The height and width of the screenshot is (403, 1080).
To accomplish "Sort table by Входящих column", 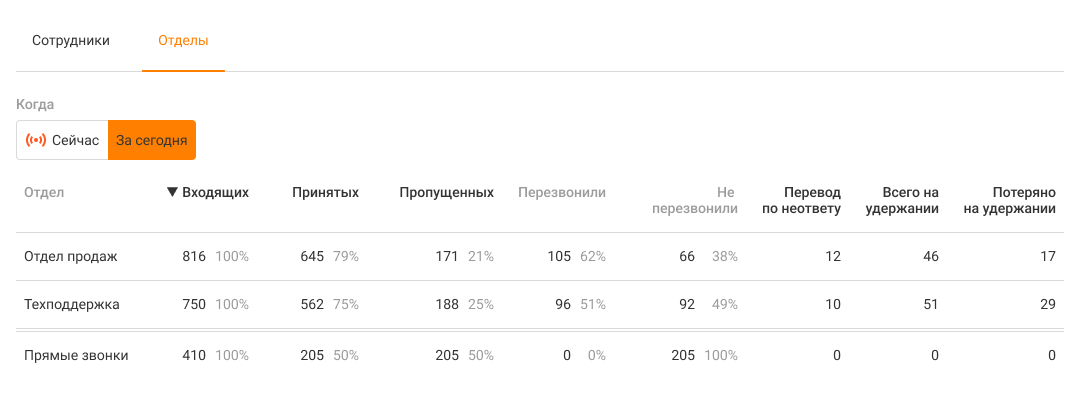I will click(215, 192).
